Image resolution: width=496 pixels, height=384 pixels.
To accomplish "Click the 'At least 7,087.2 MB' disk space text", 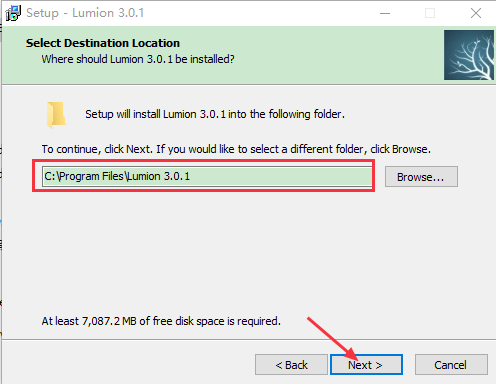I will tap(161, 321).
